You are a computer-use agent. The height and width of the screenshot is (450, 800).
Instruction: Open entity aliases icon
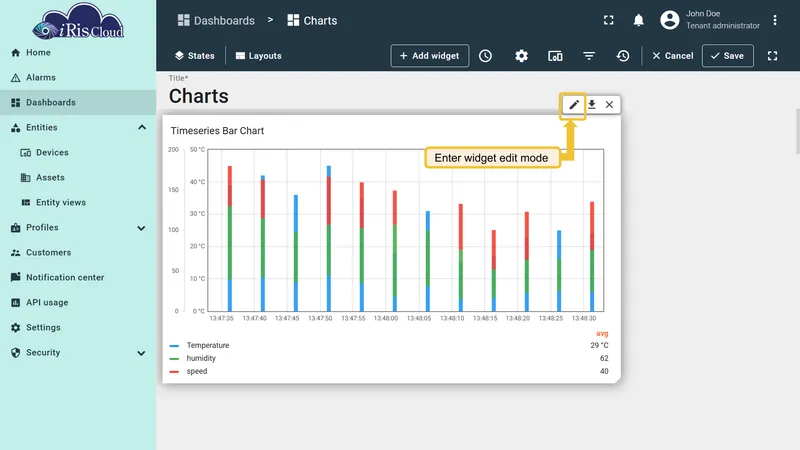tap(555, 56)
